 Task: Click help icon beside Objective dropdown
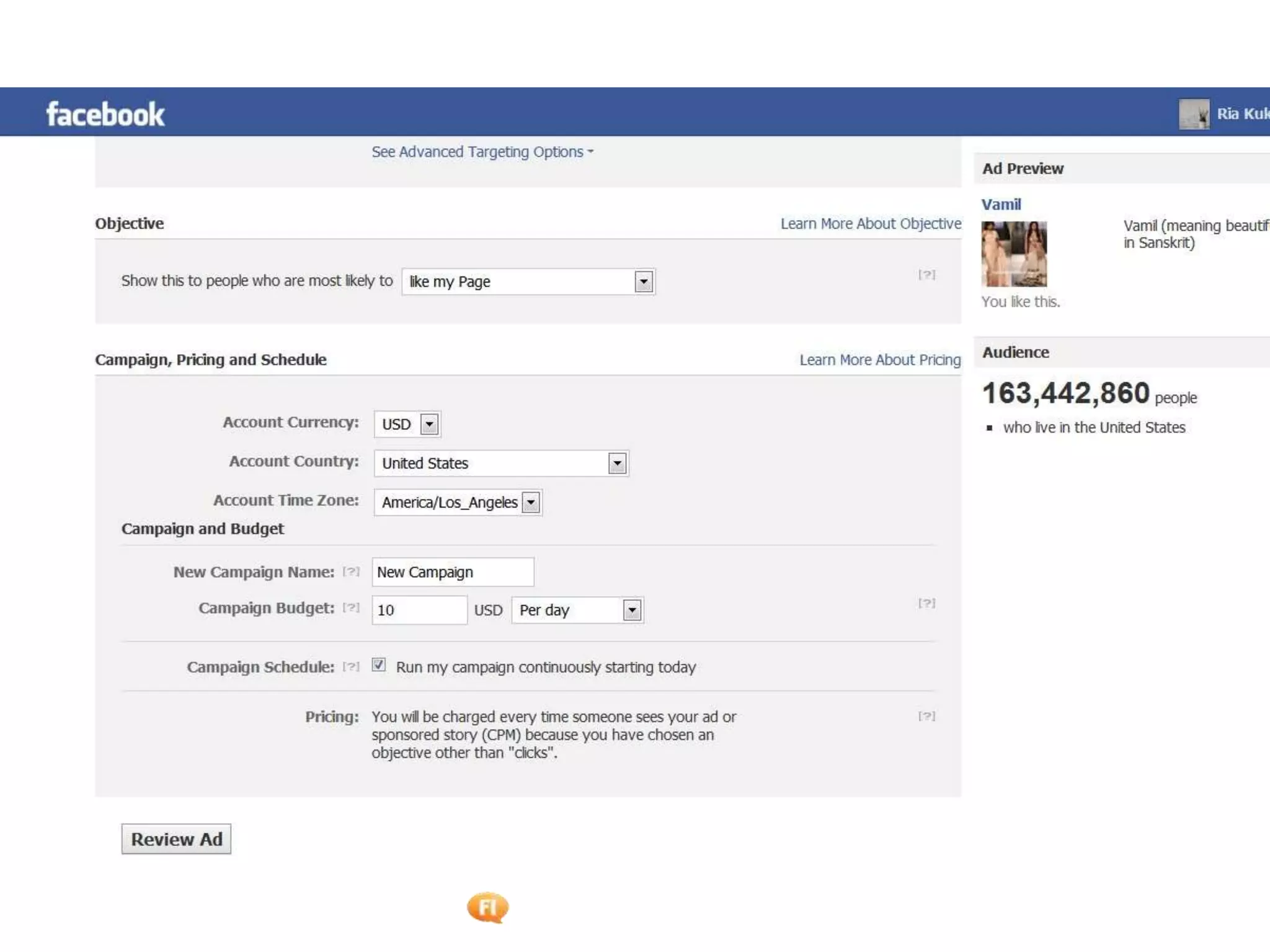[x=926, y=275]
